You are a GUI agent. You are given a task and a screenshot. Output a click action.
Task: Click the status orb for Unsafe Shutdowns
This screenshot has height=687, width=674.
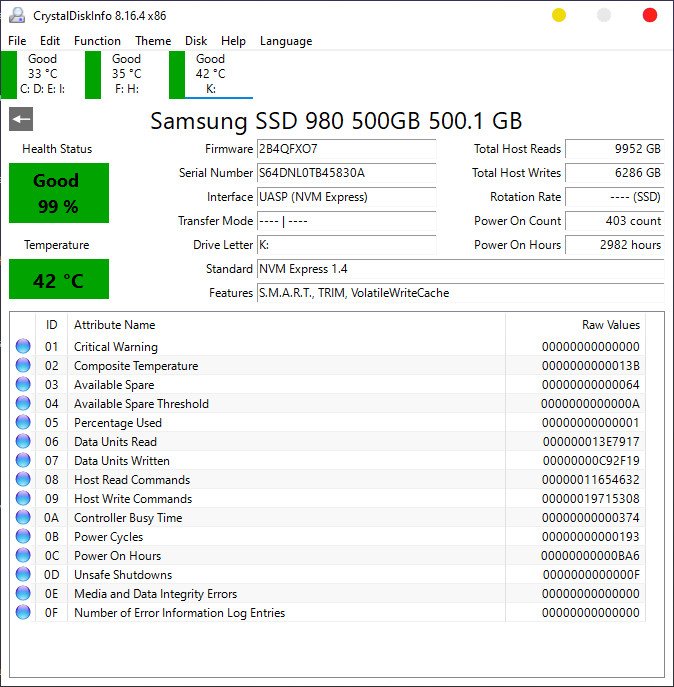point(23,574)
